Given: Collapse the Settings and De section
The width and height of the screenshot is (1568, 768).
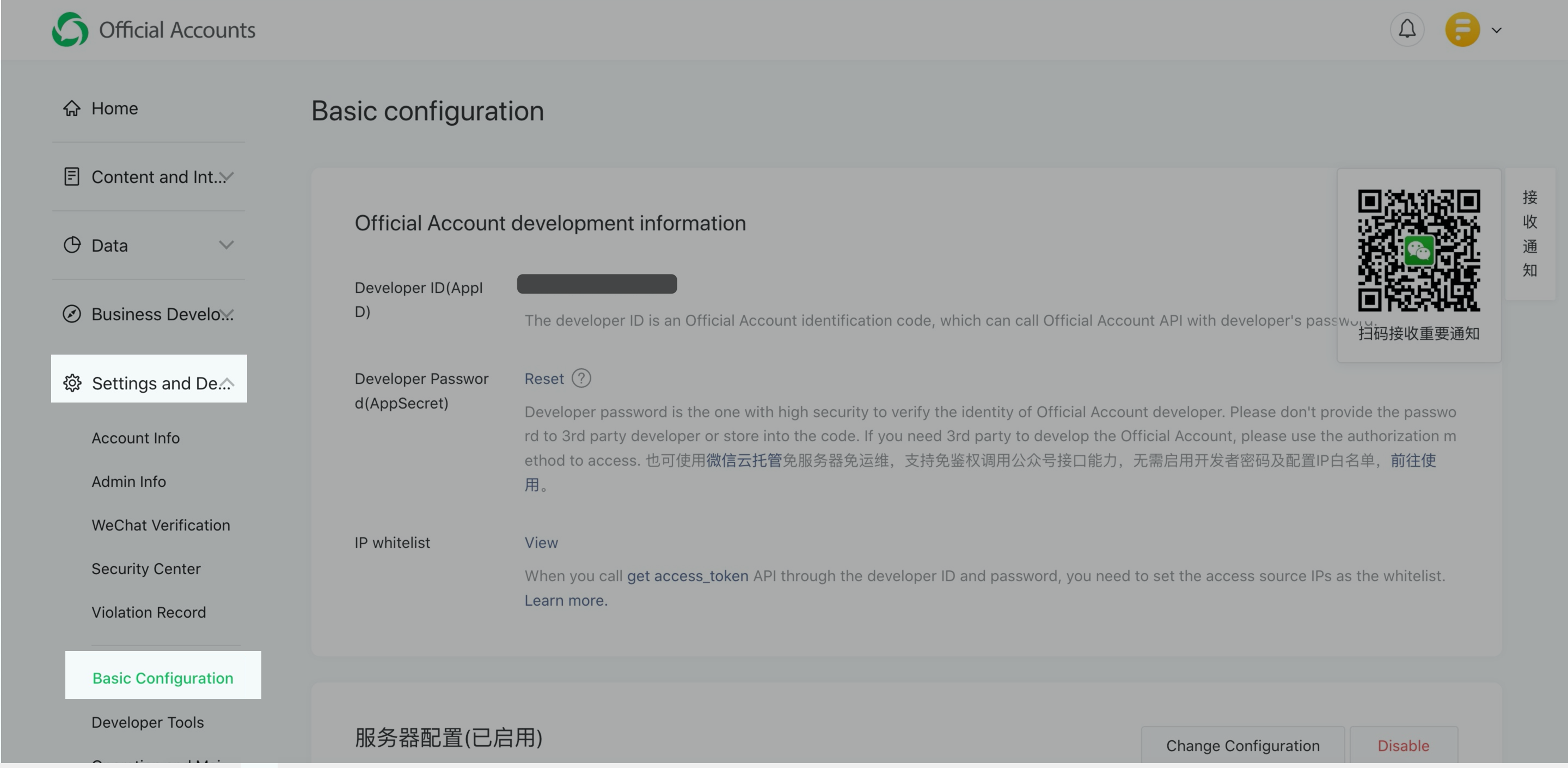Looking at the screenshot, I should click(226, 382).
